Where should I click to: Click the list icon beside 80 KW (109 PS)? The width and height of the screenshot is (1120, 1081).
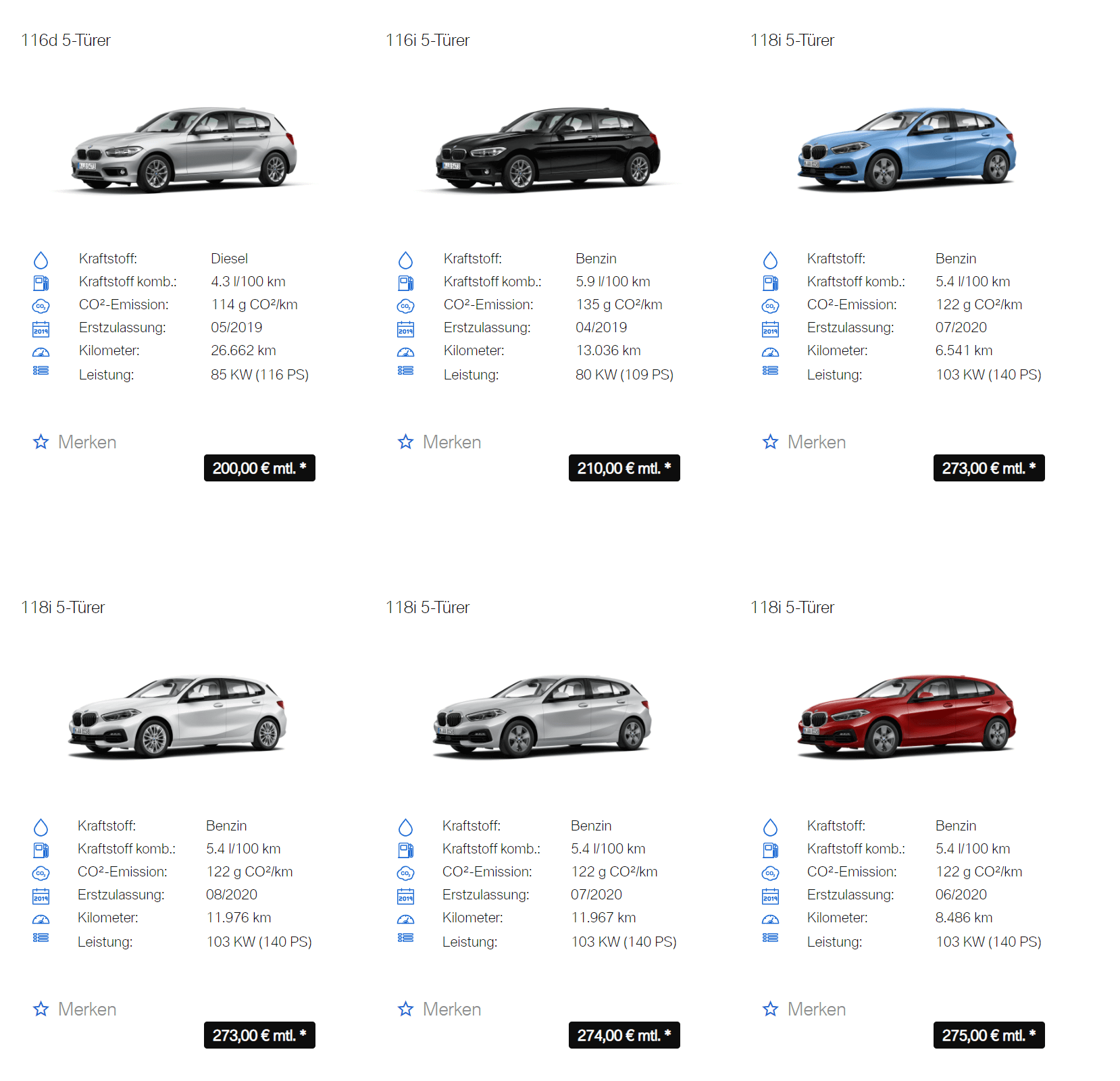(x=405, y=370)
